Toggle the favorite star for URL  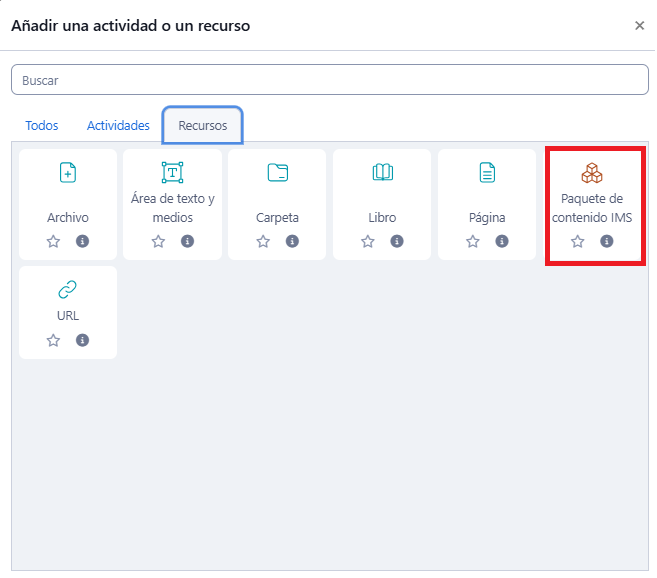(x=54, y=340)
